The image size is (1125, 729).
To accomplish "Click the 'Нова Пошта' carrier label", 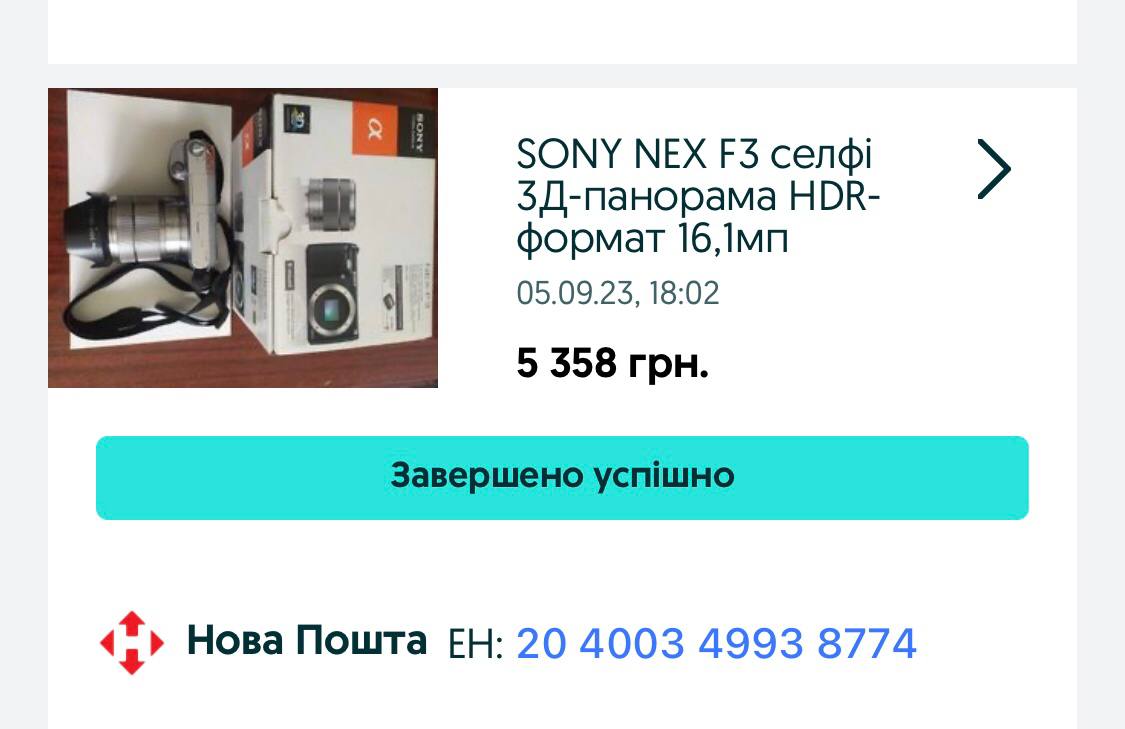I will [306, 640].
